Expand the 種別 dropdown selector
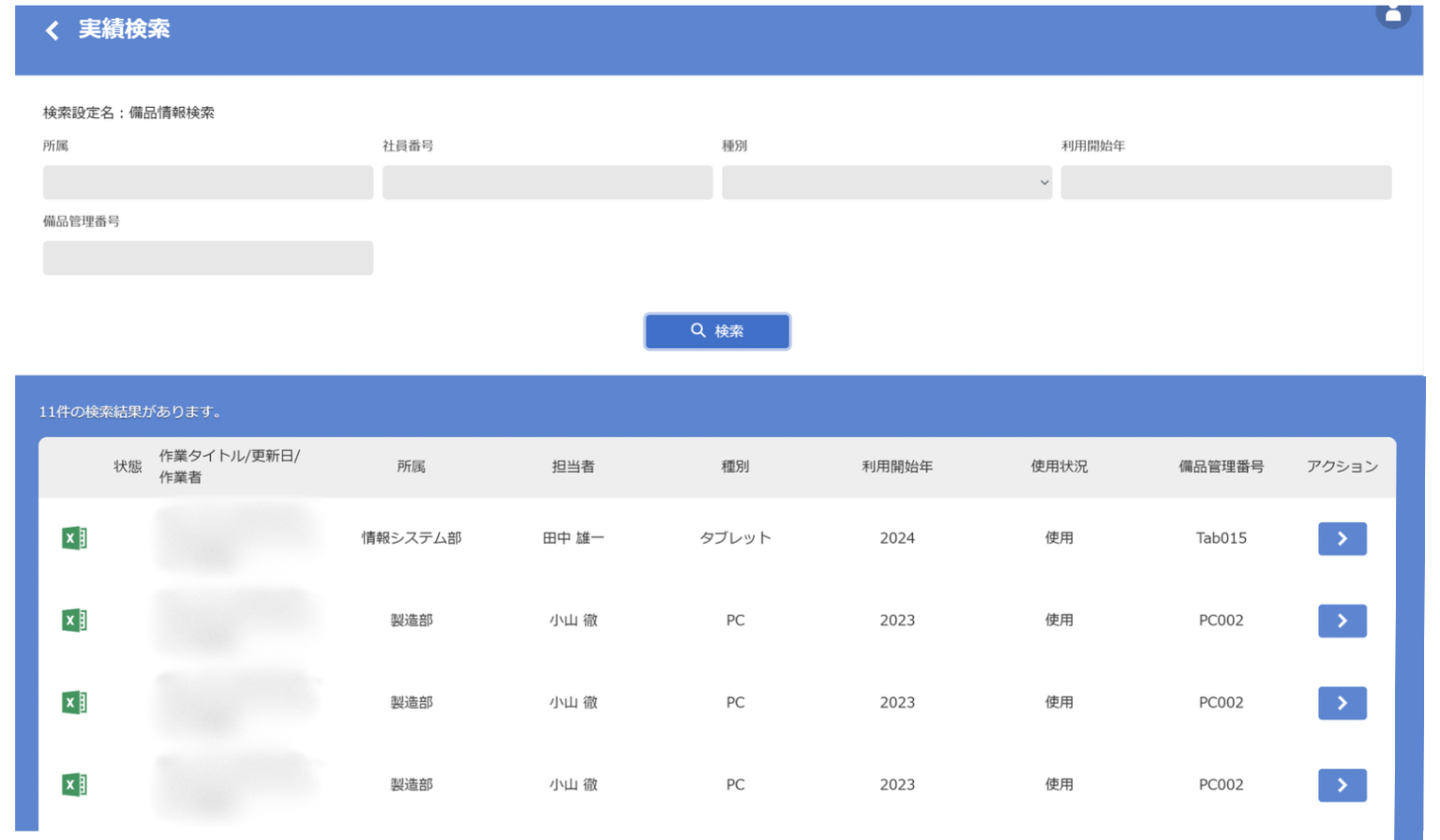Viewport: 1440px width, 840px height. tap(886, 182)
